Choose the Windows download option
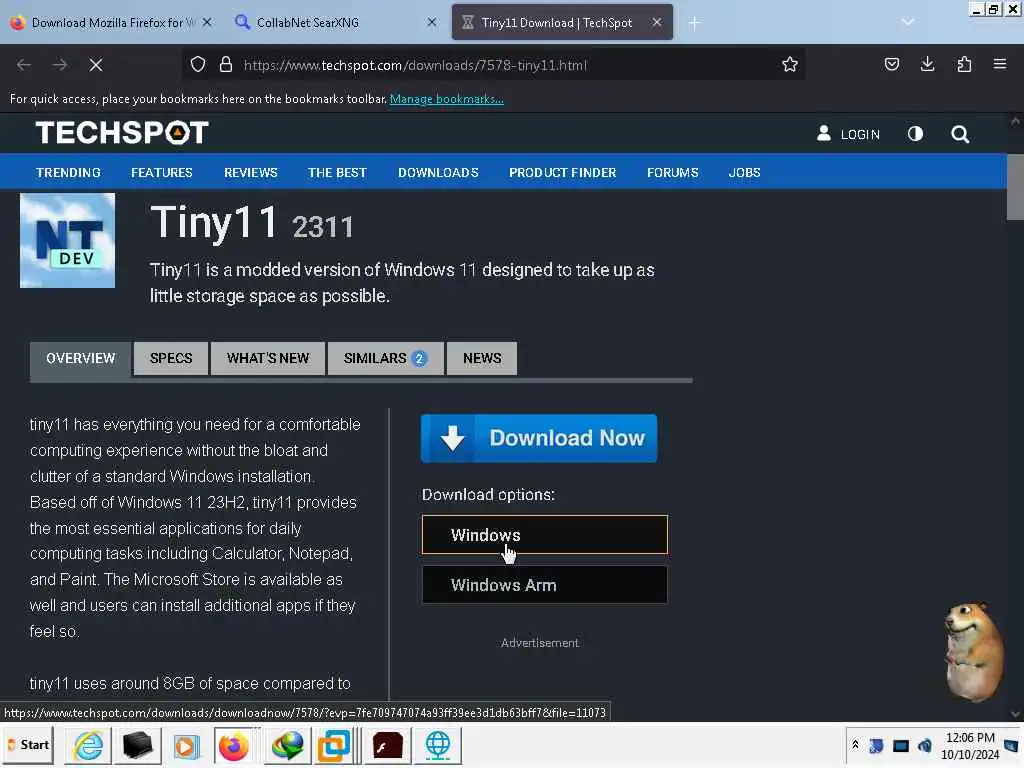 (x=545, y=535)
